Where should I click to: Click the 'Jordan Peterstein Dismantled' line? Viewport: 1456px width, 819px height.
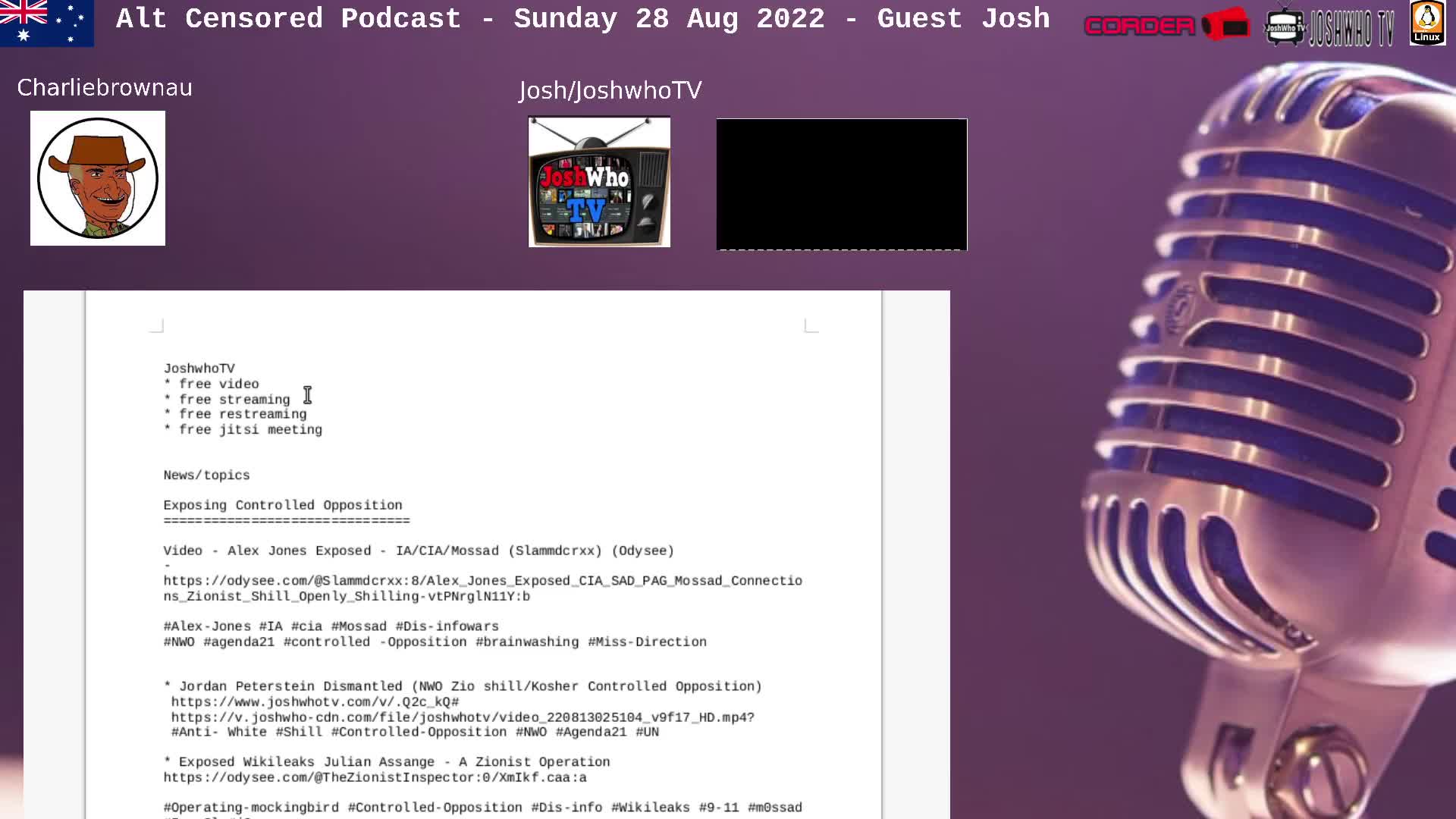pyautogui.click(x=463, y=686)
